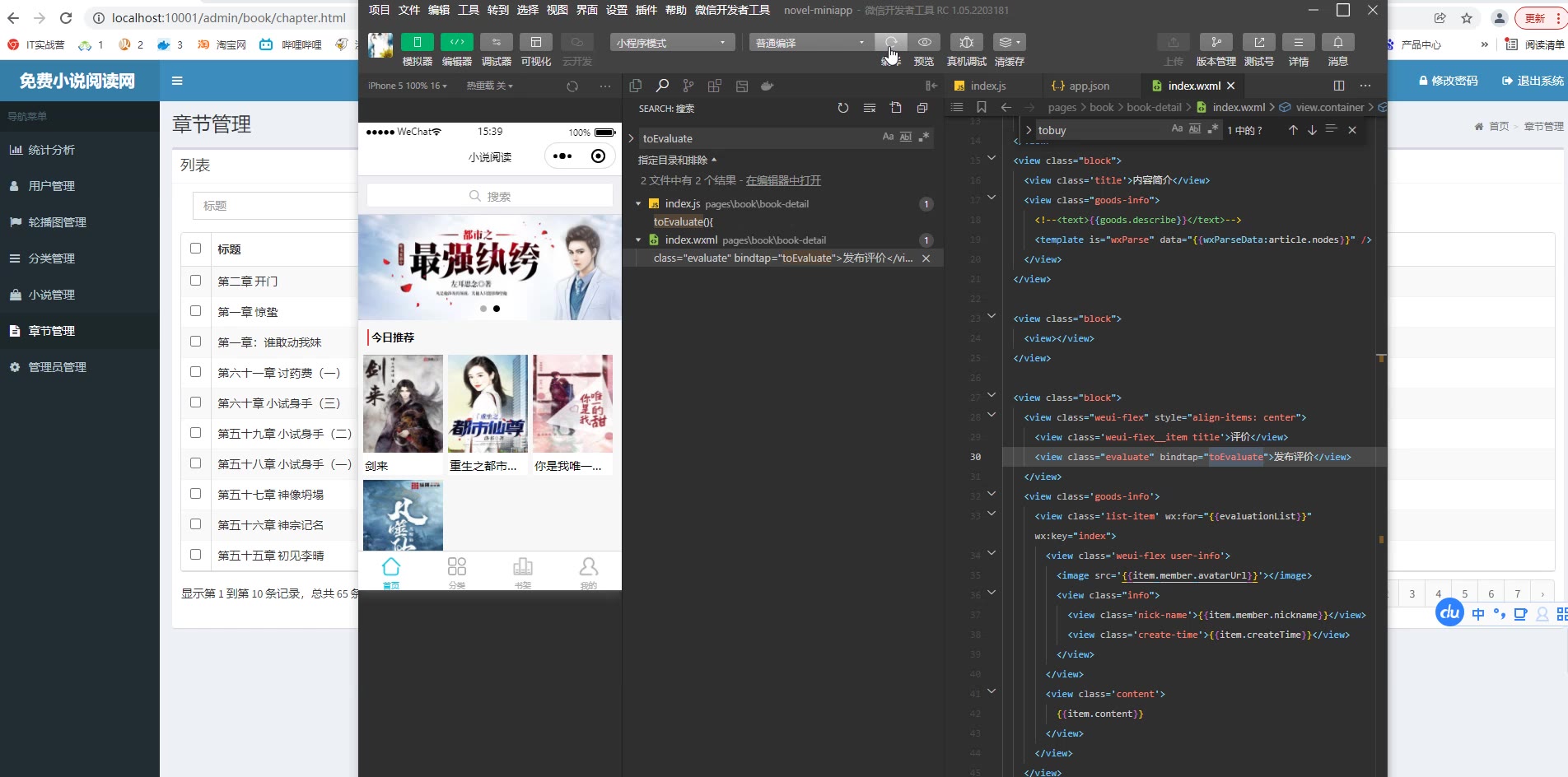Toggle the simulator (模拟器) panel button
This screenshot has width=1568, height=777.
tap(417, 43)
